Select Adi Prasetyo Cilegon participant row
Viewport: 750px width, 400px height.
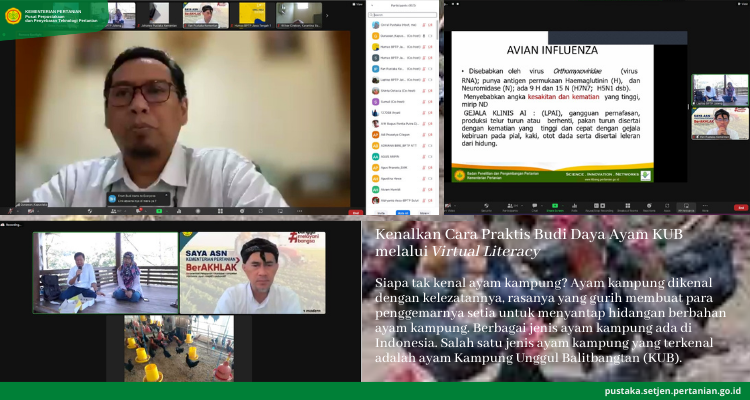pyautogui.click(x=403, y=134)
